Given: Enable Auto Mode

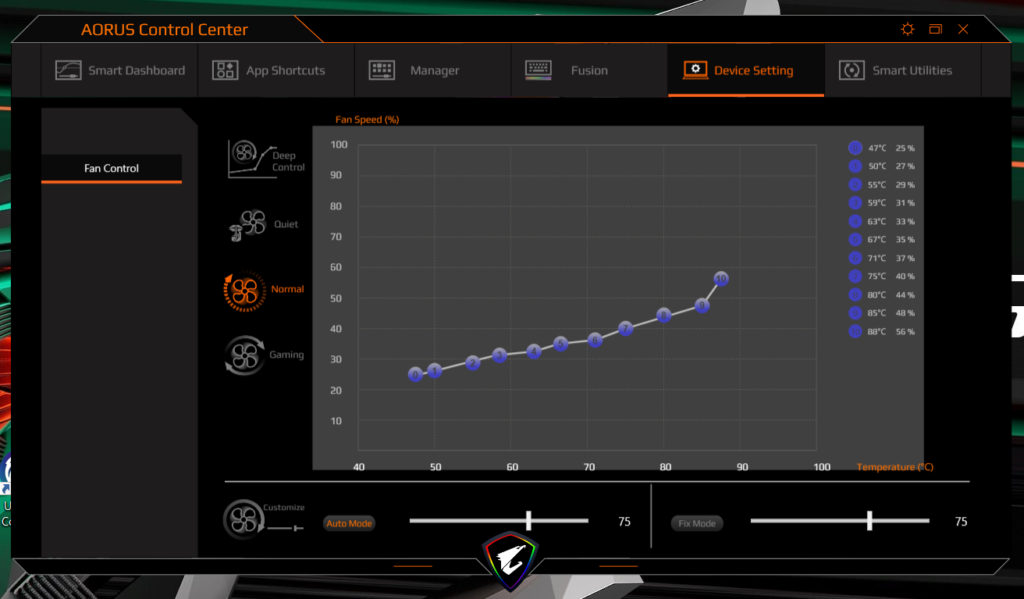Looking at the screenshot, I should [x=349, y=523].
